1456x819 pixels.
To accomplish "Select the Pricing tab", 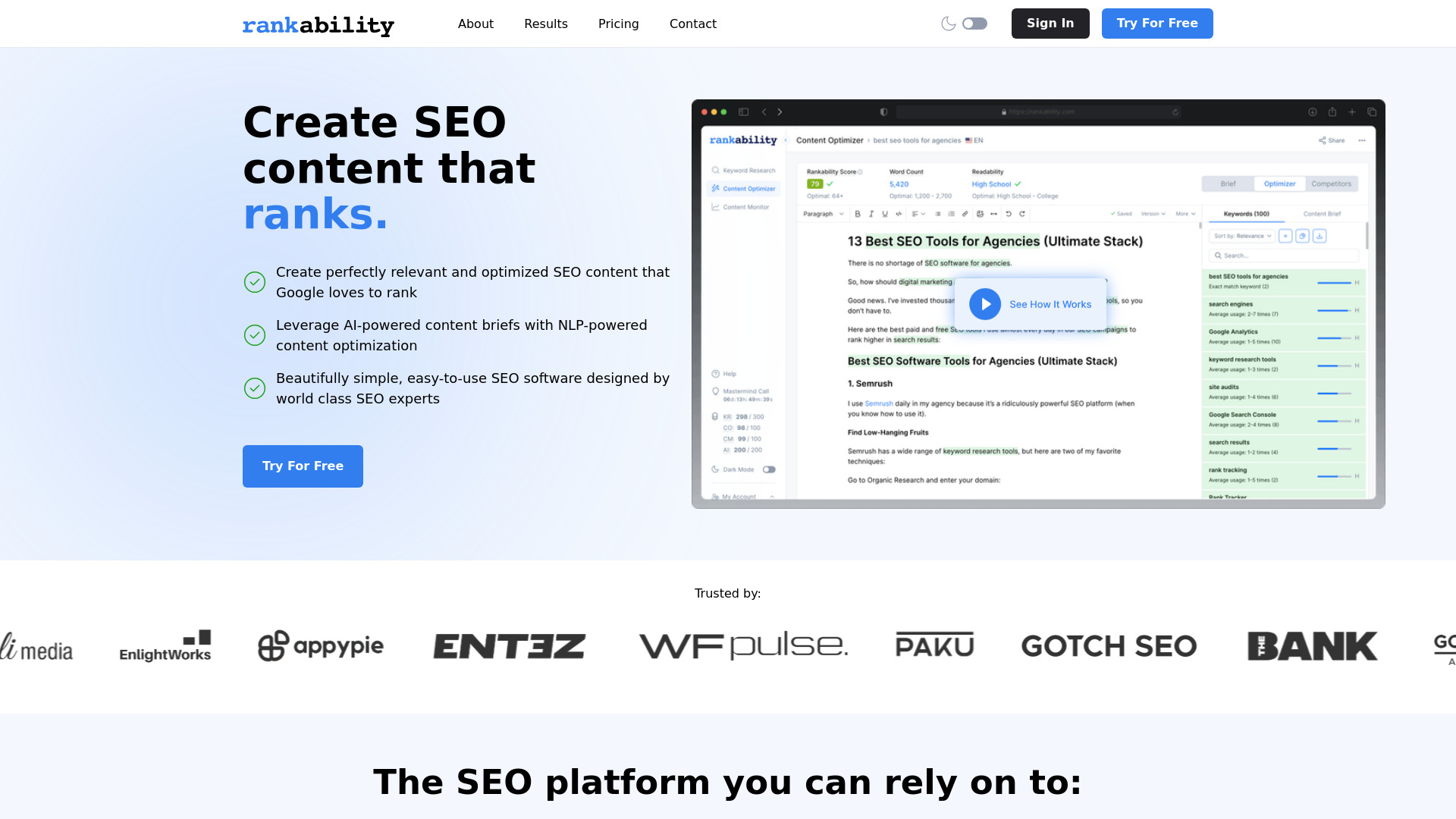I will [x=618, y=23].
